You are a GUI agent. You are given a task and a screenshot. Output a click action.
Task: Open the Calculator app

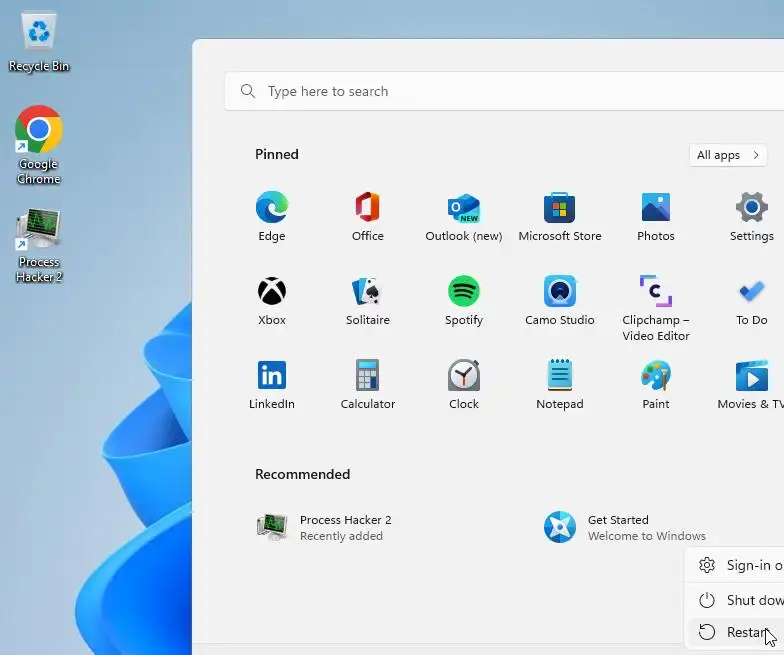(x=368, y=384)
